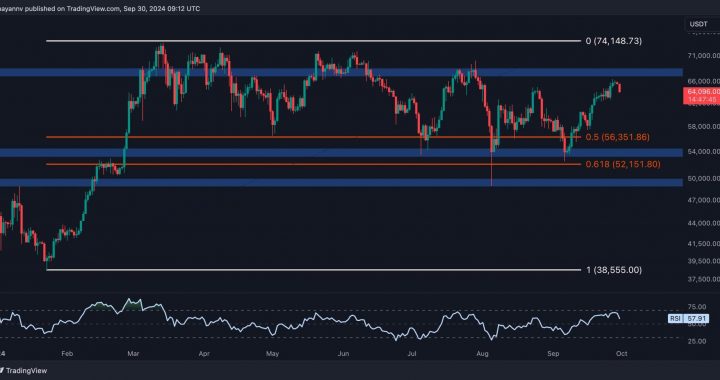Click the 50,000.00 price axis label
This screenshot has width=720, height=380.
703,178
